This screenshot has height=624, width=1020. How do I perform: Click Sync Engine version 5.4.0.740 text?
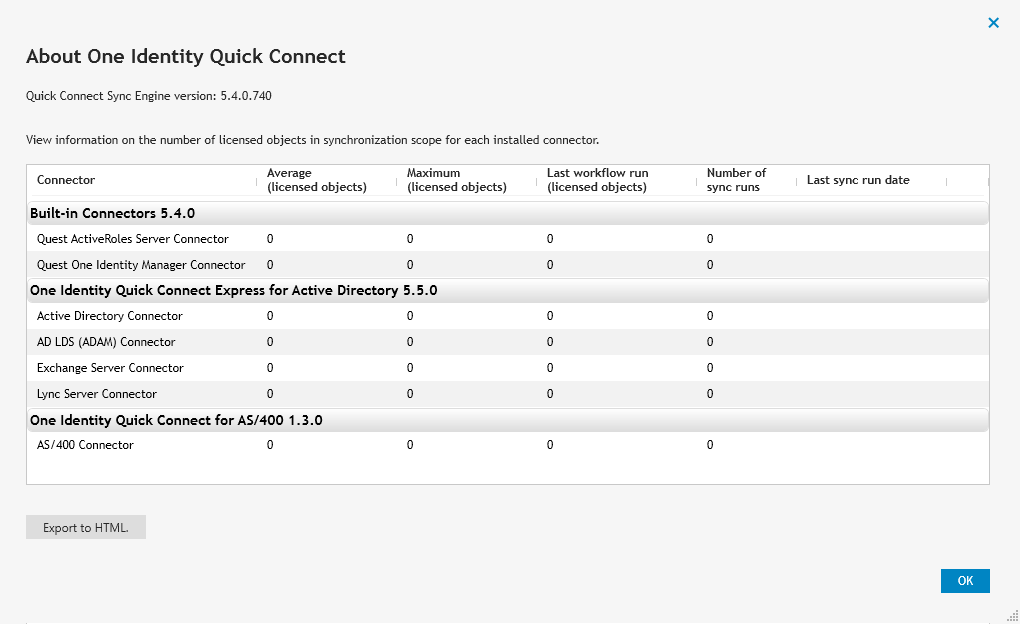coord(148,96)
